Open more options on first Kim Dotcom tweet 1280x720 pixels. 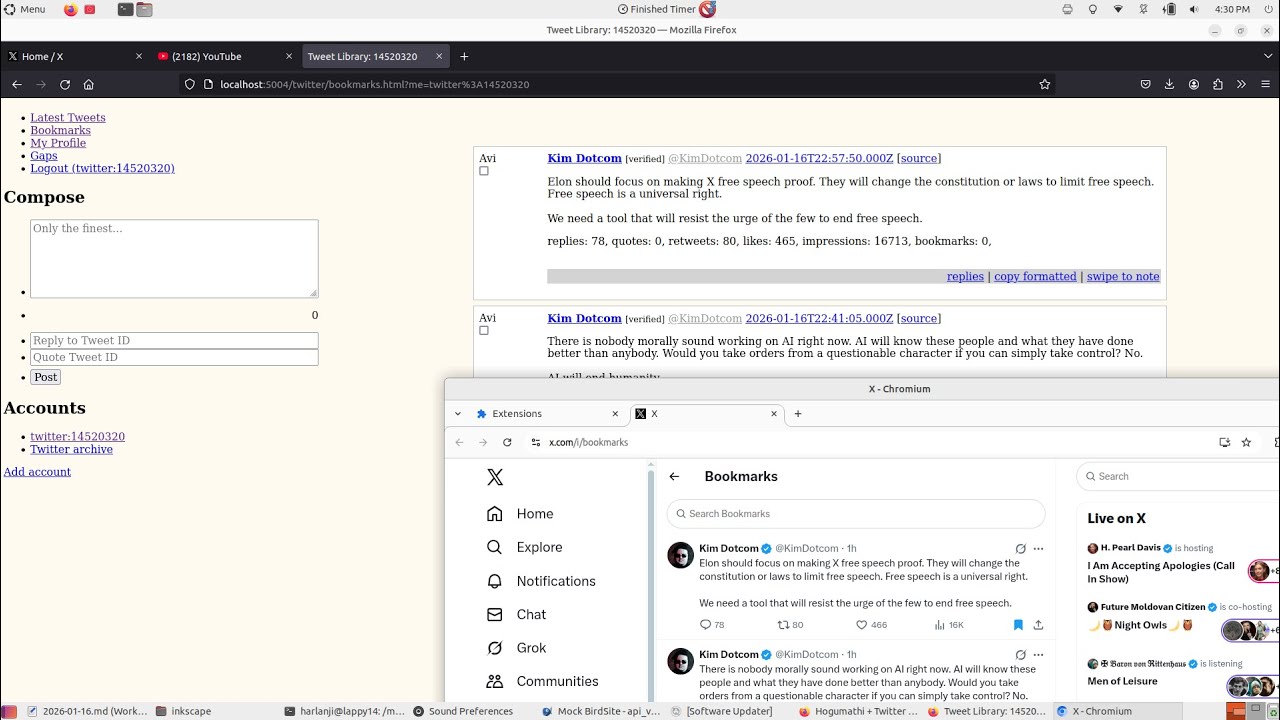(x=1038, y=549)
